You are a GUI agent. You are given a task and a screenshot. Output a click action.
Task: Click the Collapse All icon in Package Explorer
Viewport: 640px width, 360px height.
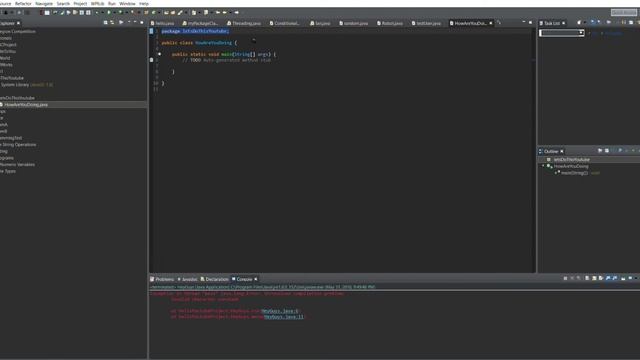coord(105,23)
